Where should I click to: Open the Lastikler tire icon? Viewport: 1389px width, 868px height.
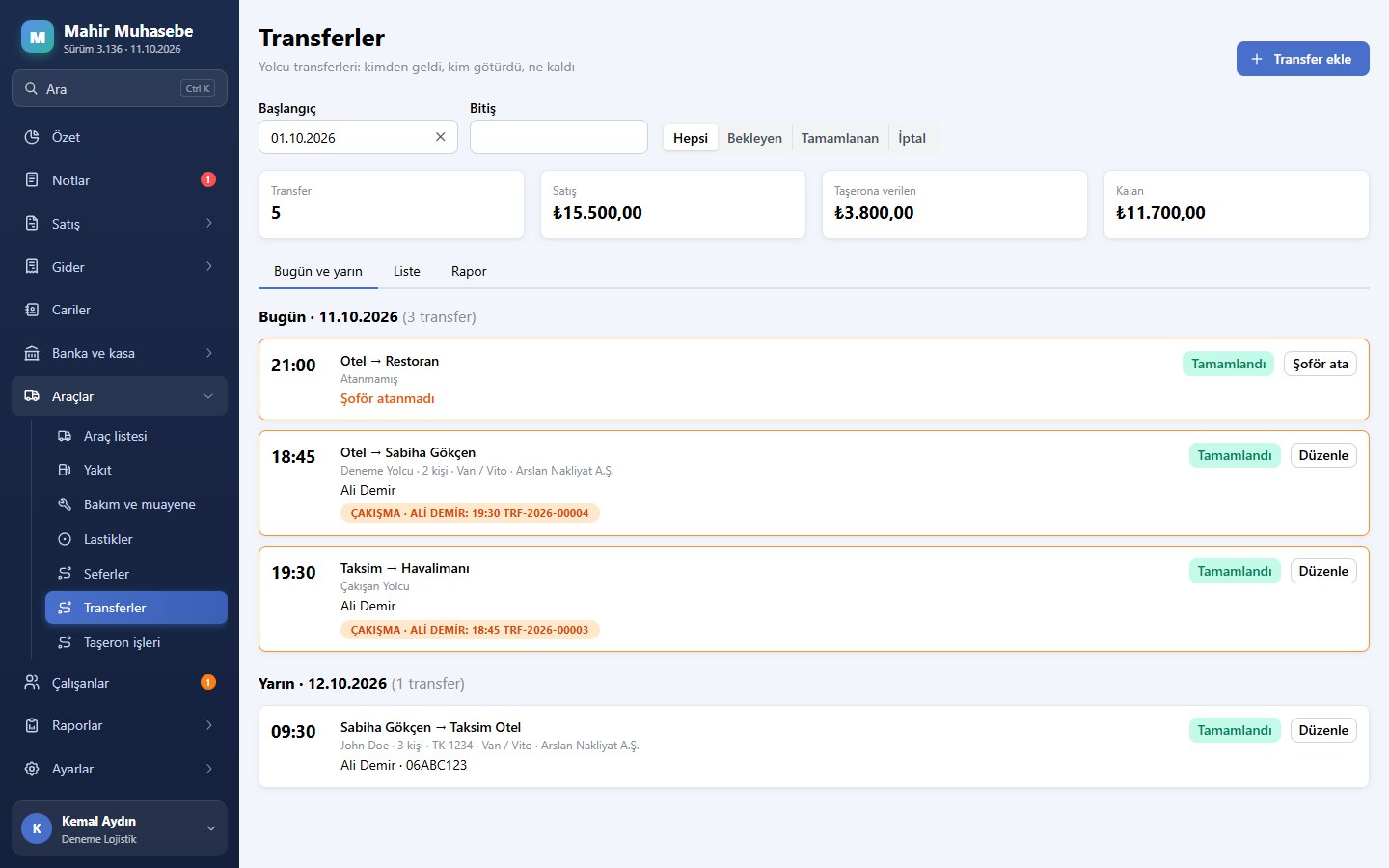65,539
